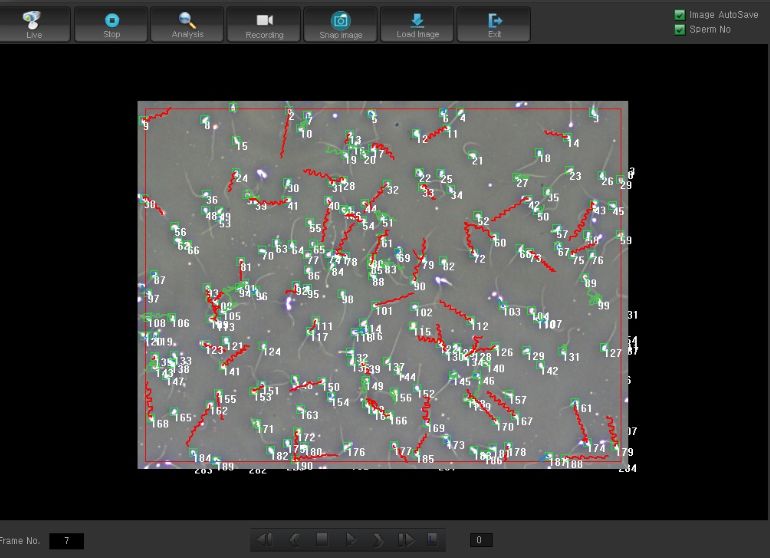Click the loop button in playback bar
The width and height of the screenshot is (770, 558).
click(x=433, y=540)
